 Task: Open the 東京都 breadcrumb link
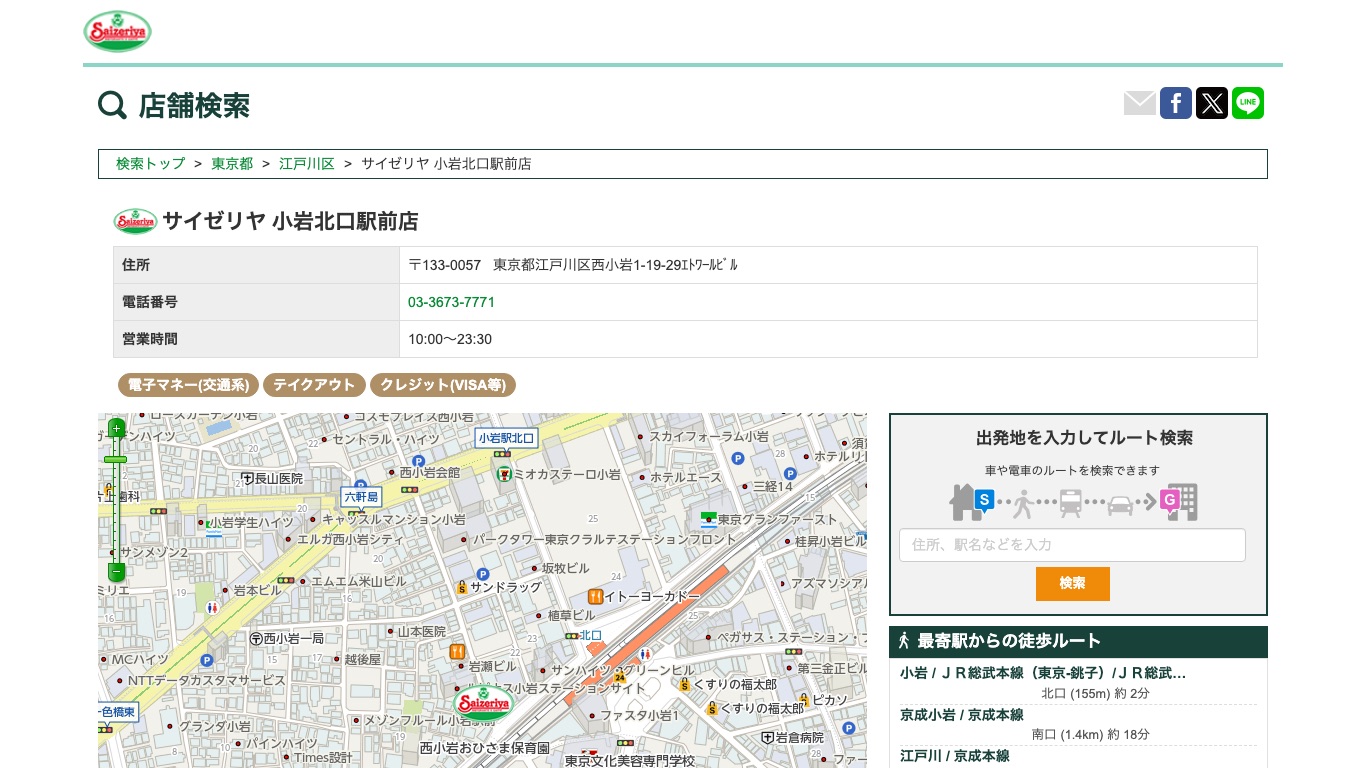[x=232, y=164]
